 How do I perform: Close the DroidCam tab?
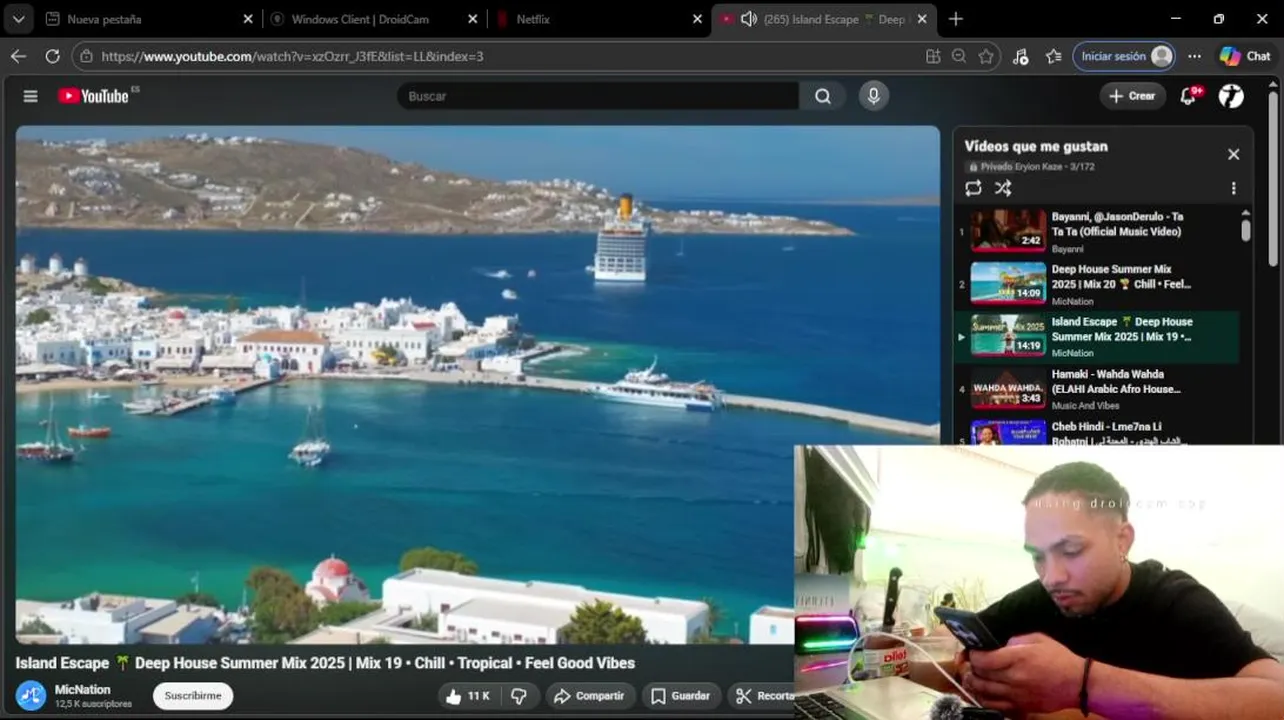coord(472,19)
